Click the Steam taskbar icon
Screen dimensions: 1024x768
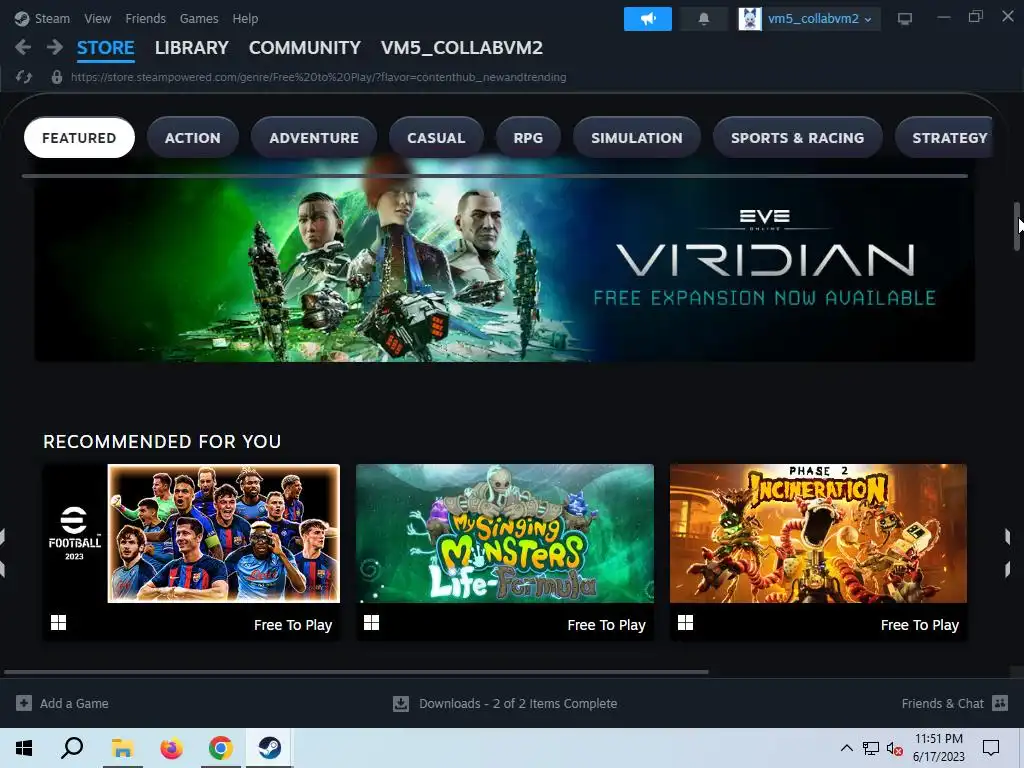269,748
